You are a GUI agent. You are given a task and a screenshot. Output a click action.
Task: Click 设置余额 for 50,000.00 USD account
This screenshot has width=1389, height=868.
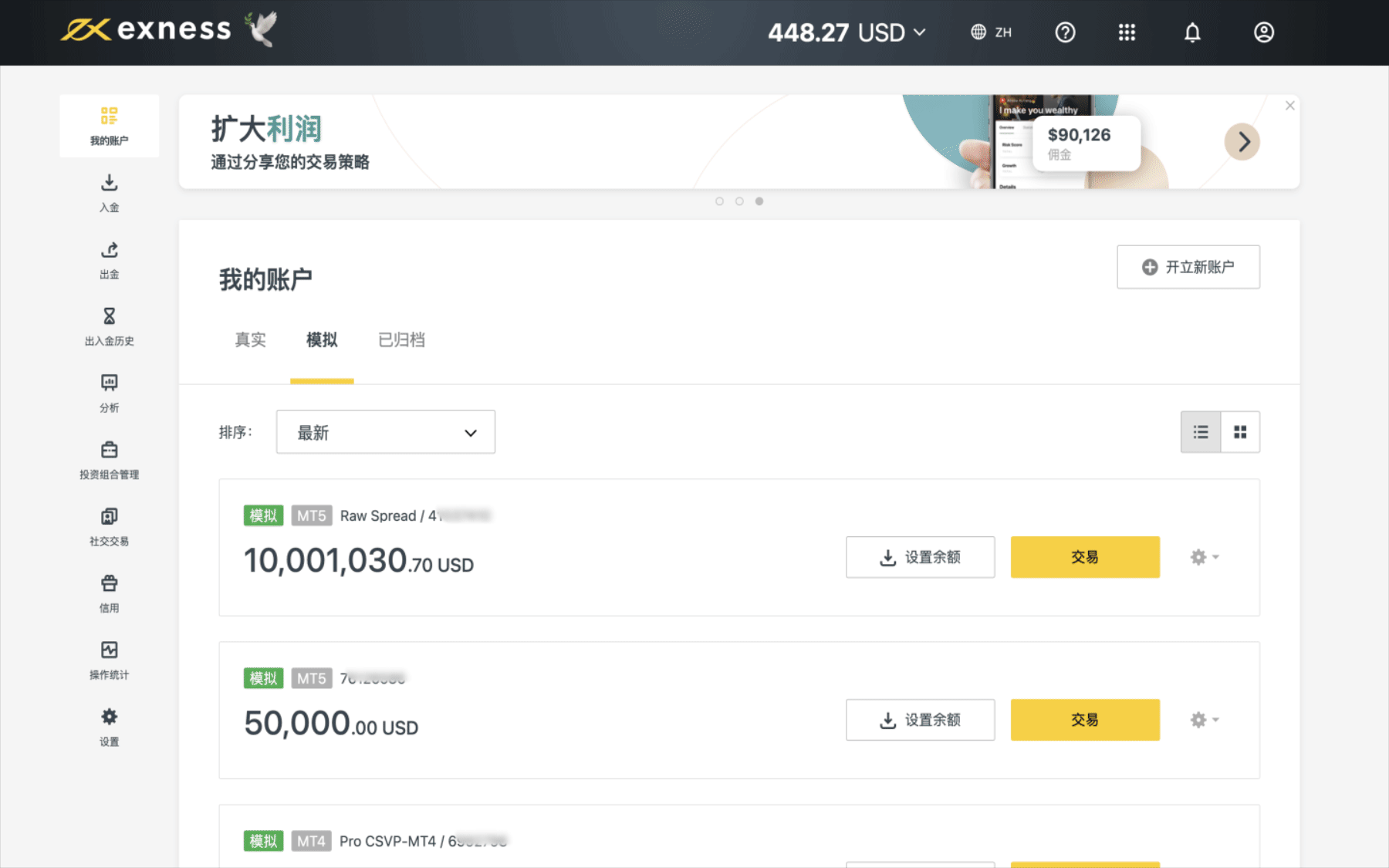(x=921, y=720)
